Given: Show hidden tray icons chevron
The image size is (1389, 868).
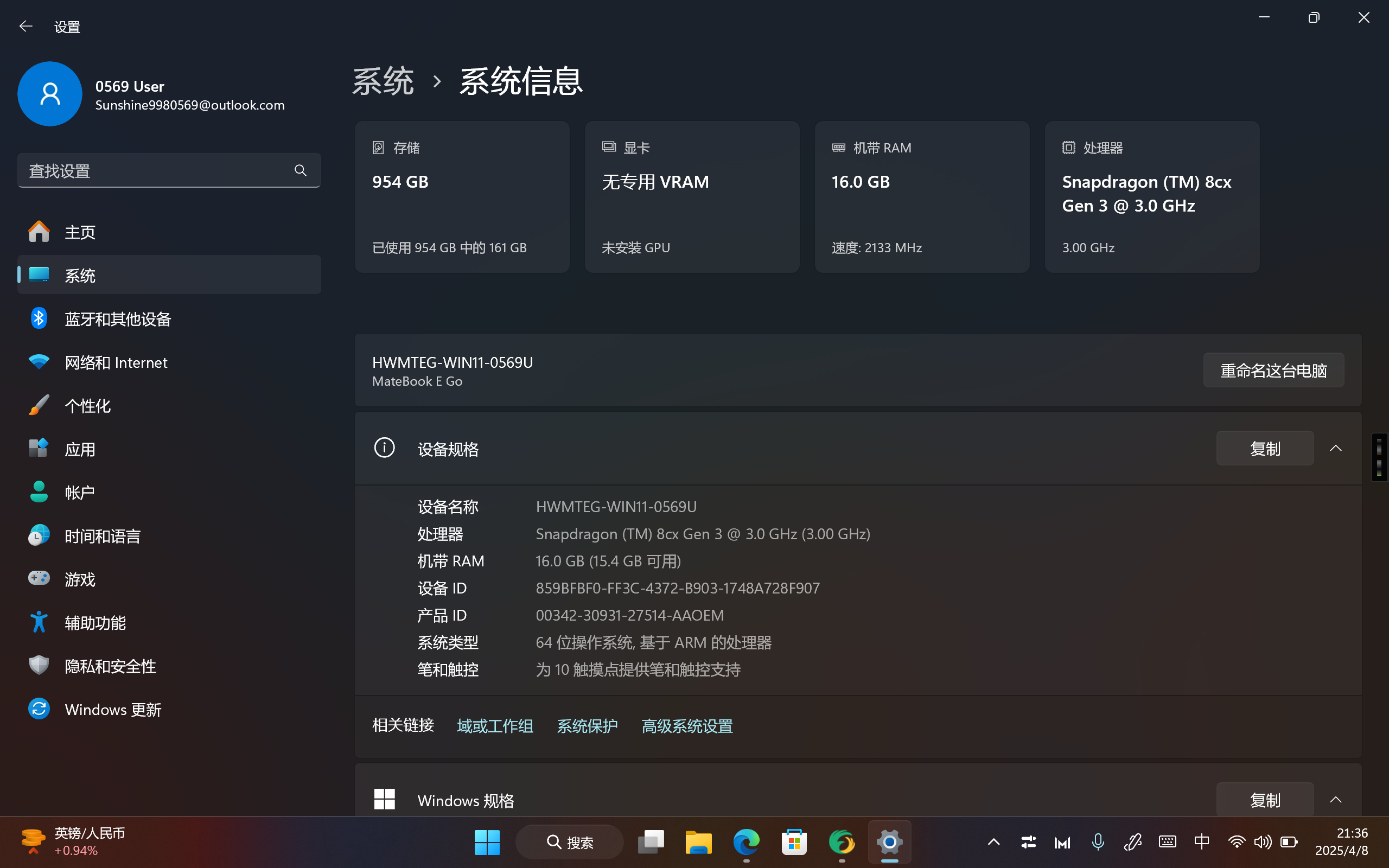Looking at the screenshot, I should [993, 842].
